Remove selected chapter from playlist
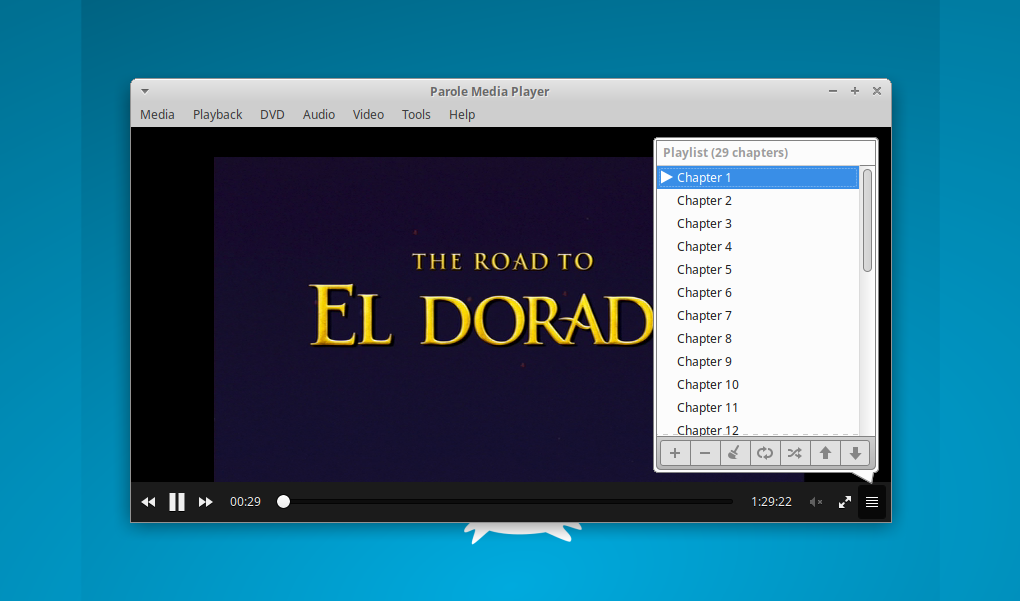The width and height of the screenshot is (1020, 601). [705, 453]
